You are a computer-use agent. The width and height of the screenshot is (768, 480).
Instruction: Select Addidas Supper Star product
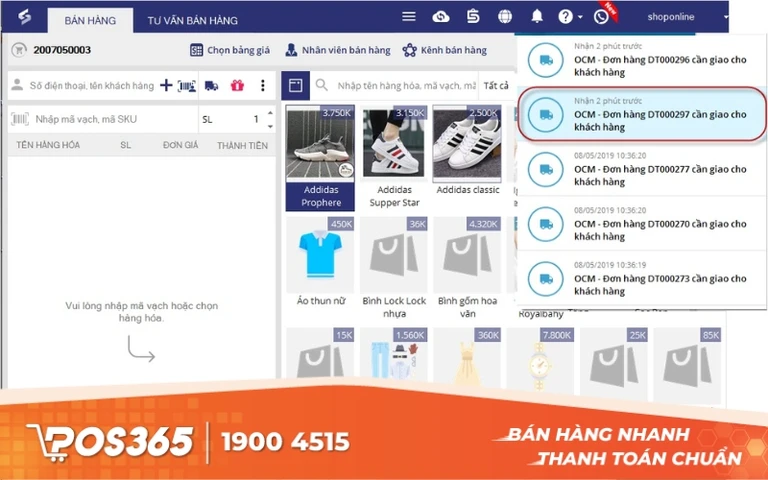(x=394, y=158)
